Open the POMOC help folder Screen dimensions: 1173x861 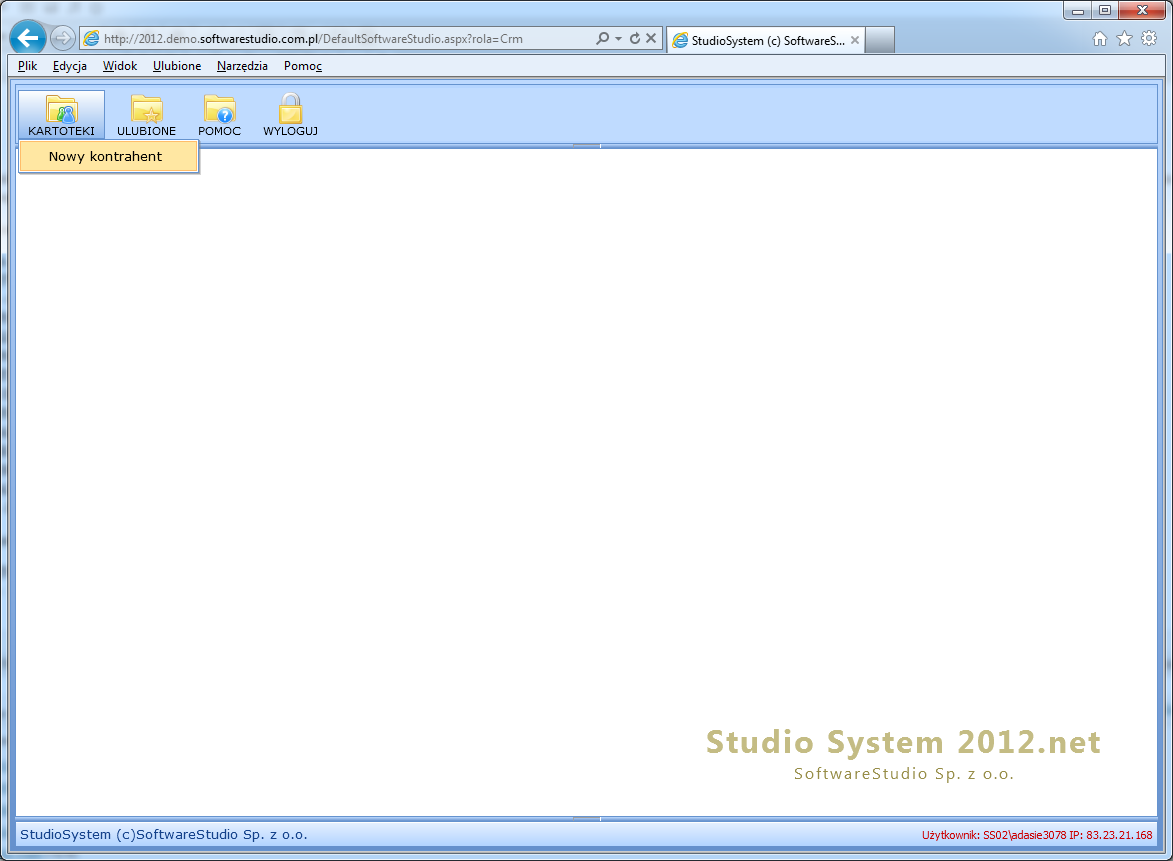point(219,114)
